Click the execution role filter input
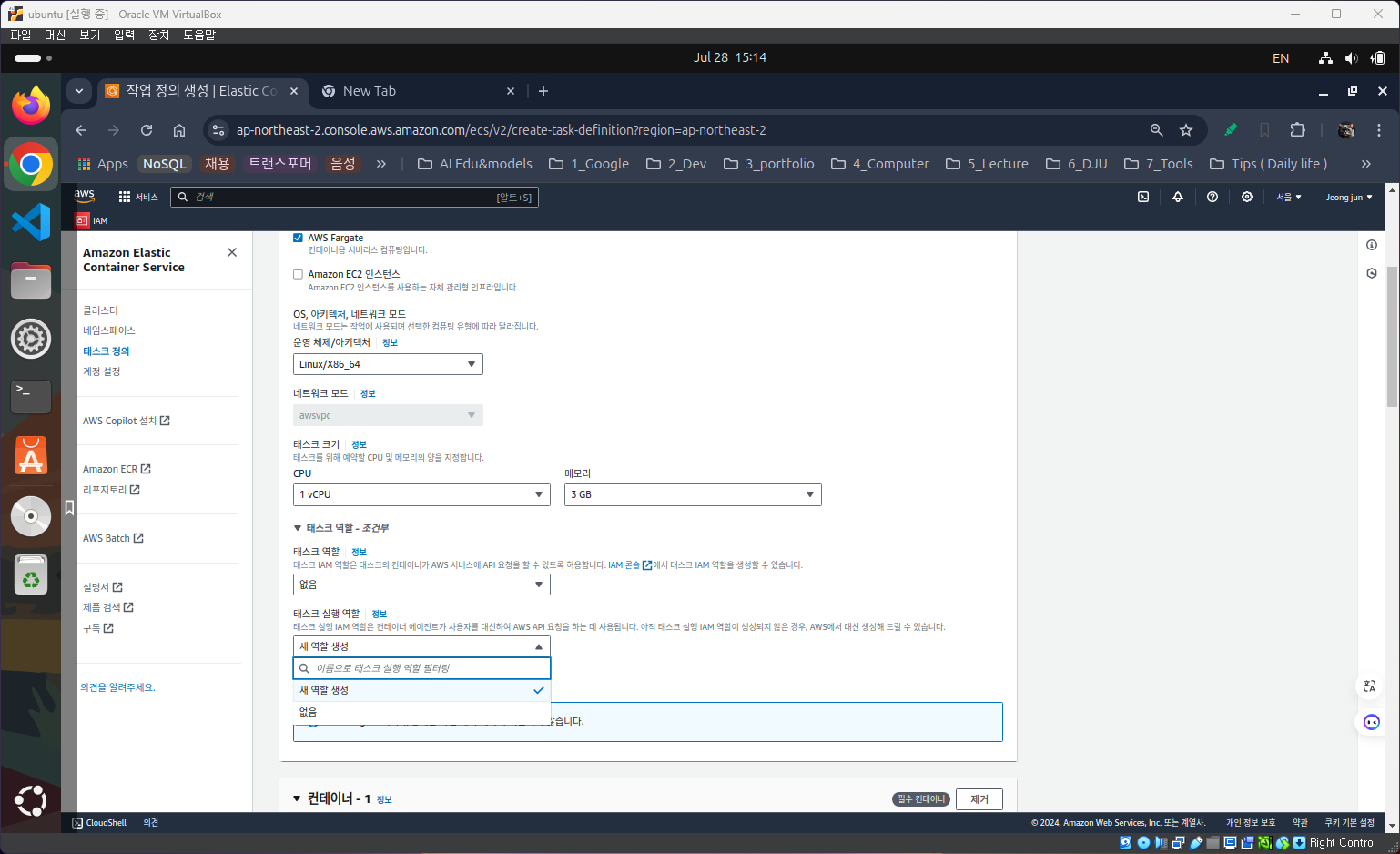1400x854 pixels. click(421, 668)
